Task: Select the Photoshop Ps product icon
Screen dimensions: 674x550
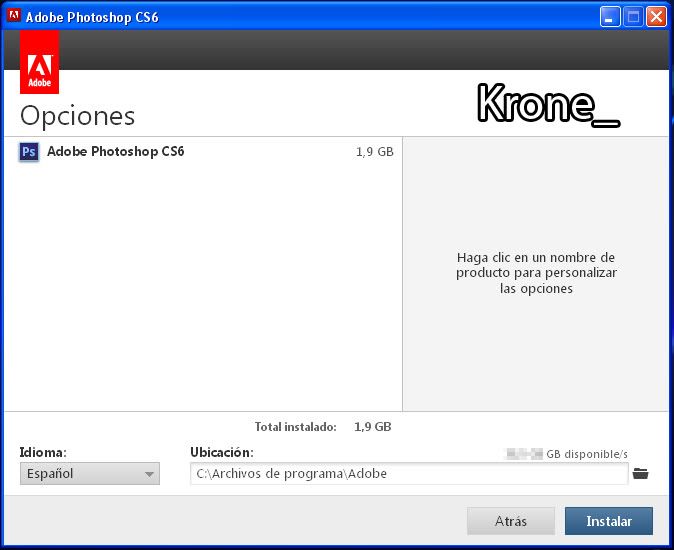Action: (29, 152)
